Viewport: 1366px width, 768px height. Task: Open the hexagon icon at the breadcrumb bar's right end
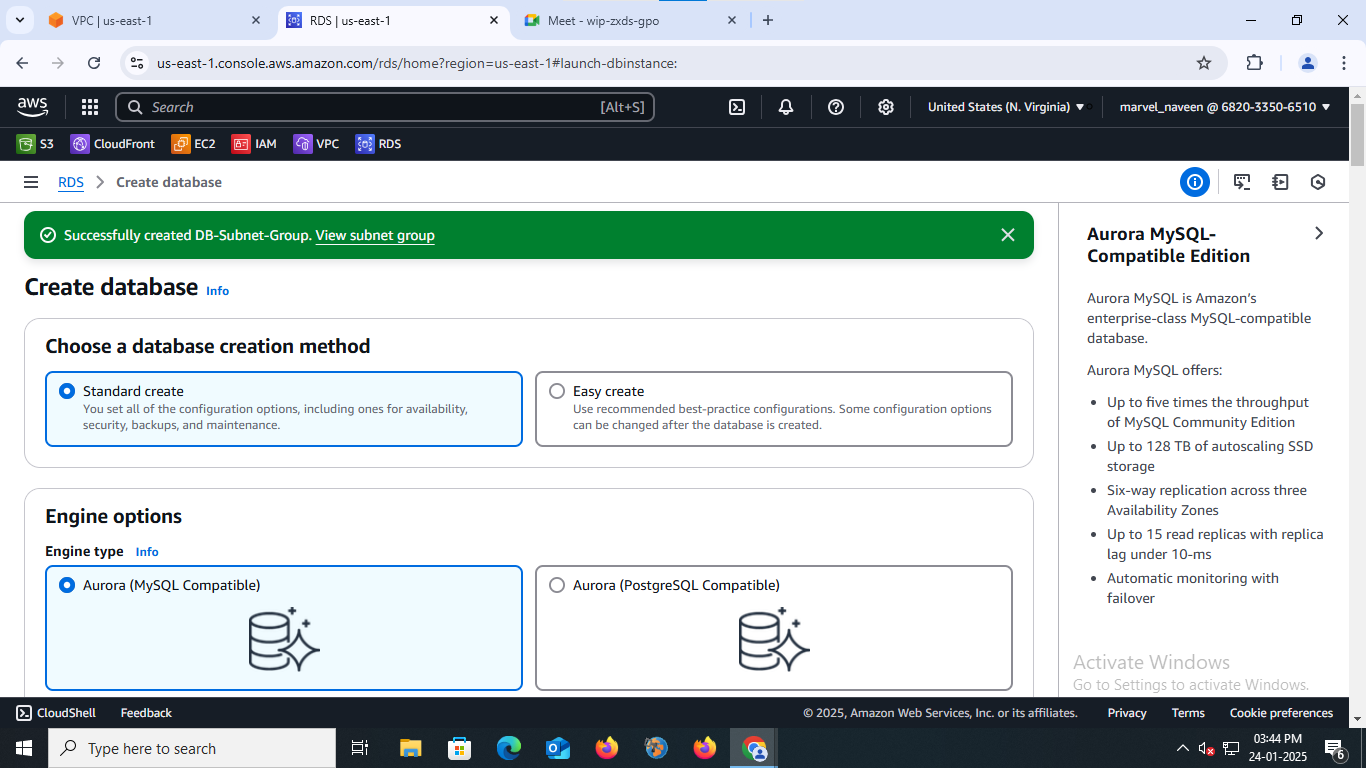(x=1318, y=182)
